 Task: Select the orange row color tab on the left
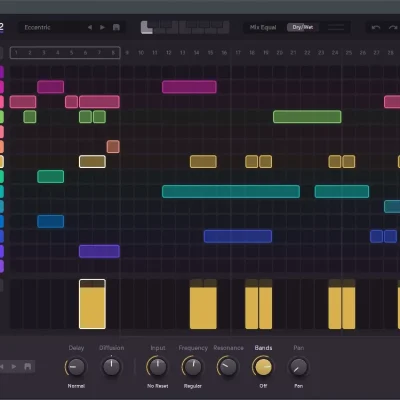[x=2, y=147]
